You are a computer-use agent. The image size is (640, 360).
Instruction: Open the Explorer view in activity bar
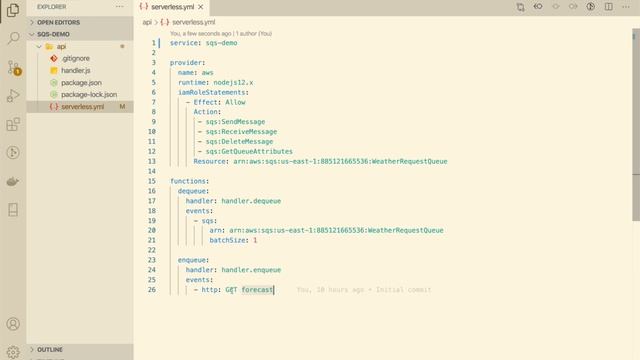point(13,10)
